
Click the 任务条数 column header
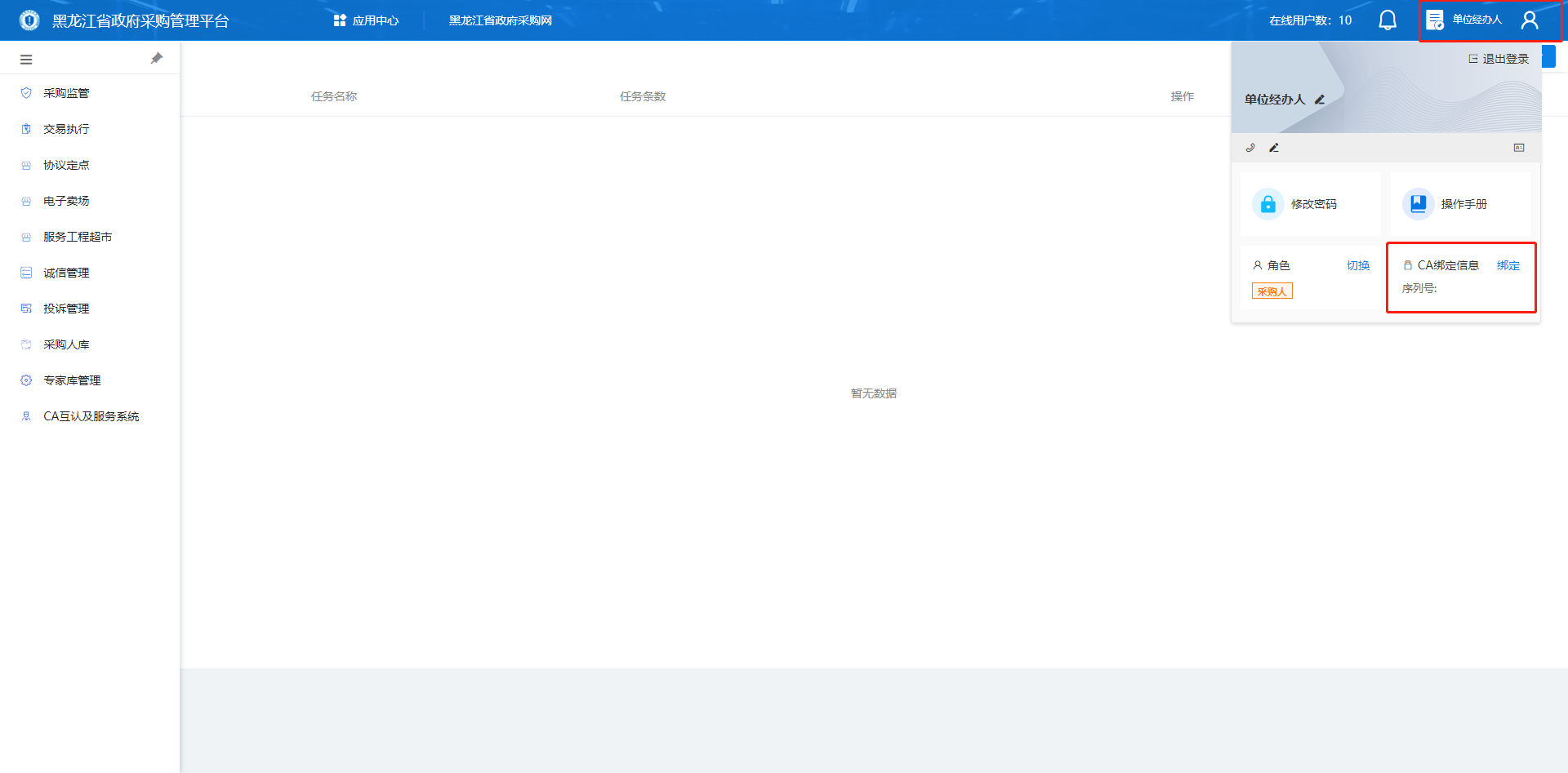click(x=643, y=96)
